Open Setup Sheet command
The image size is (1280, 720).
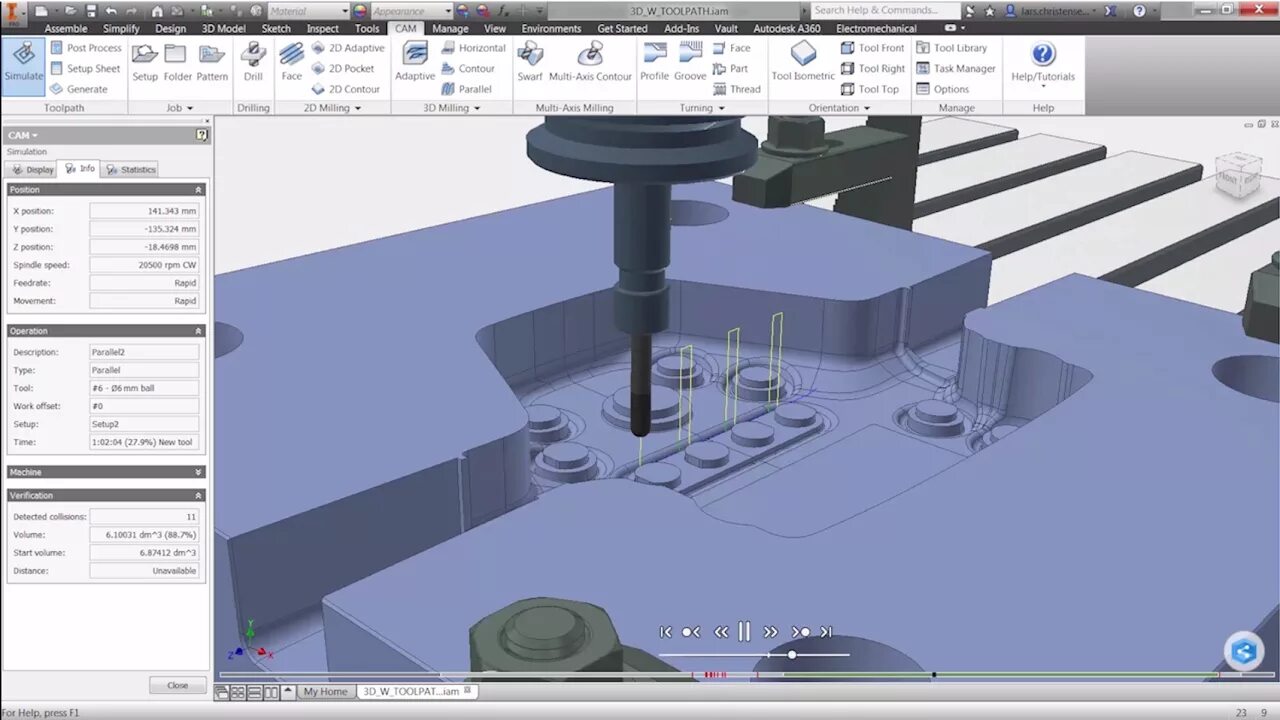[85, 69]
